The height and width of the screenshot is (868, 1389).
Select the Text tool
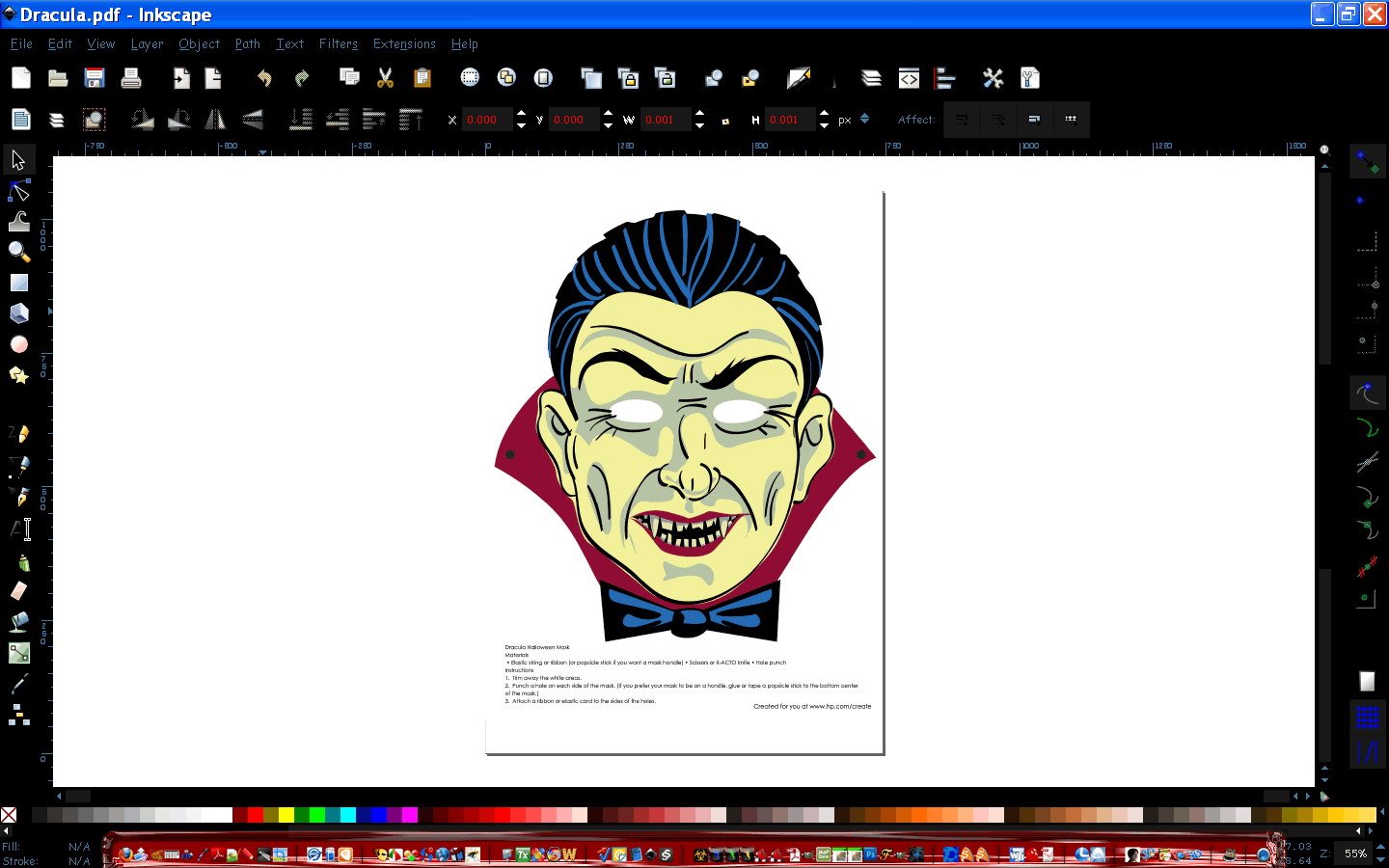(19, 529)
